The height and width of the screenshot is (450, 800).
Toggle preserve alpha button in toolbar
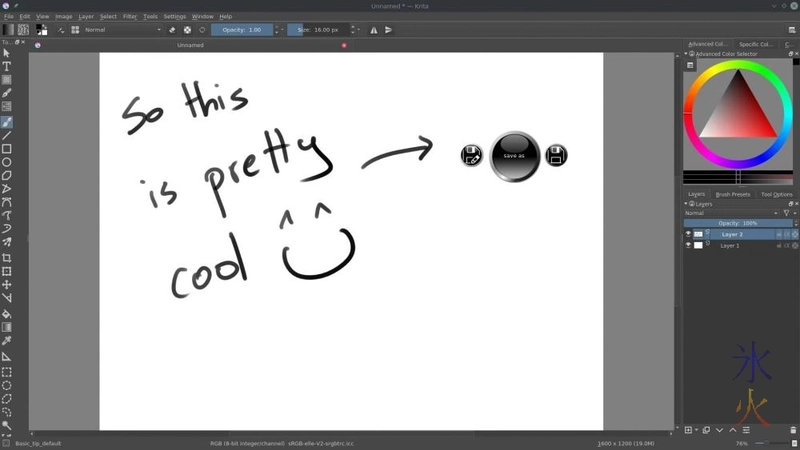click(187, 30)
